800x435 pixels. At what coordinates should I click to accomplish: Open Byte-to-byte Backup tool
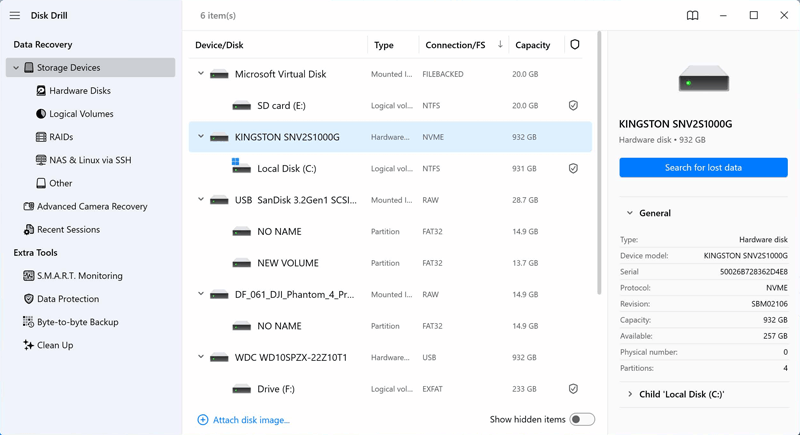(x=78, y=322)
